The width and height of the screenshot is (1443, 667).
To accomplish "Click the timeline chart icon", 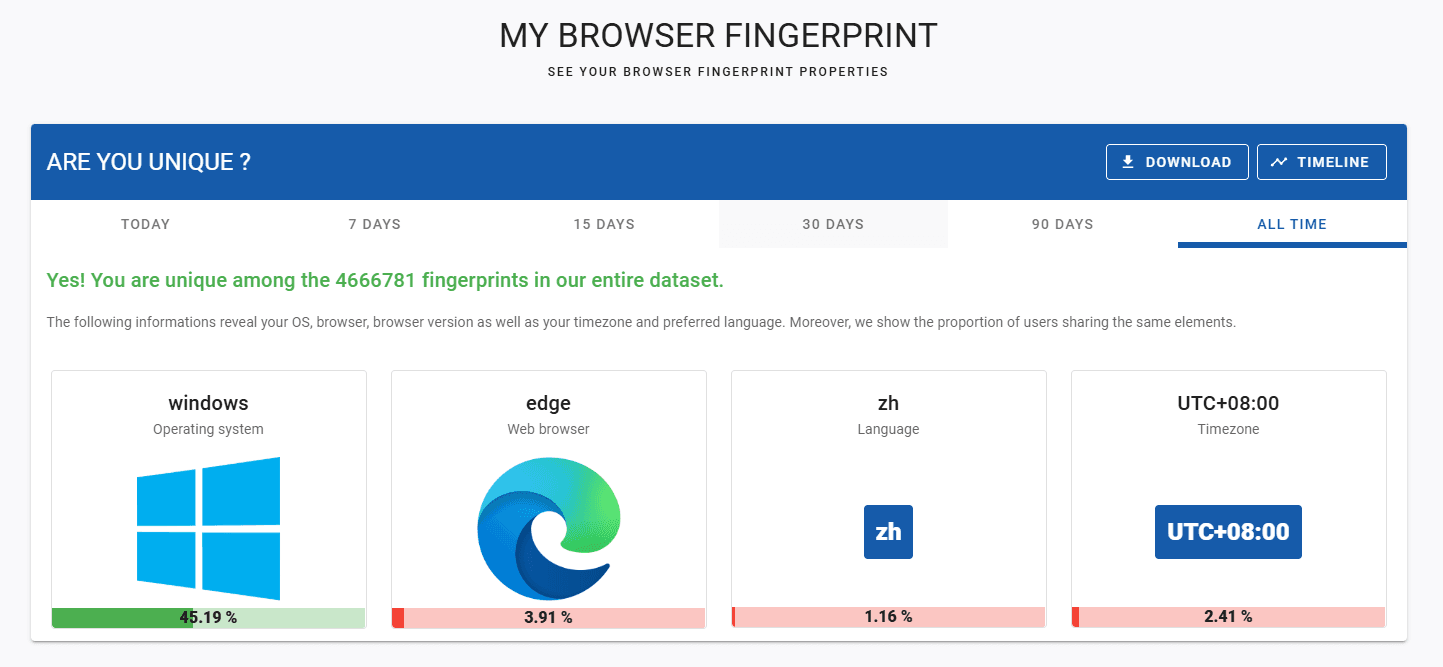I will 1279,162.
